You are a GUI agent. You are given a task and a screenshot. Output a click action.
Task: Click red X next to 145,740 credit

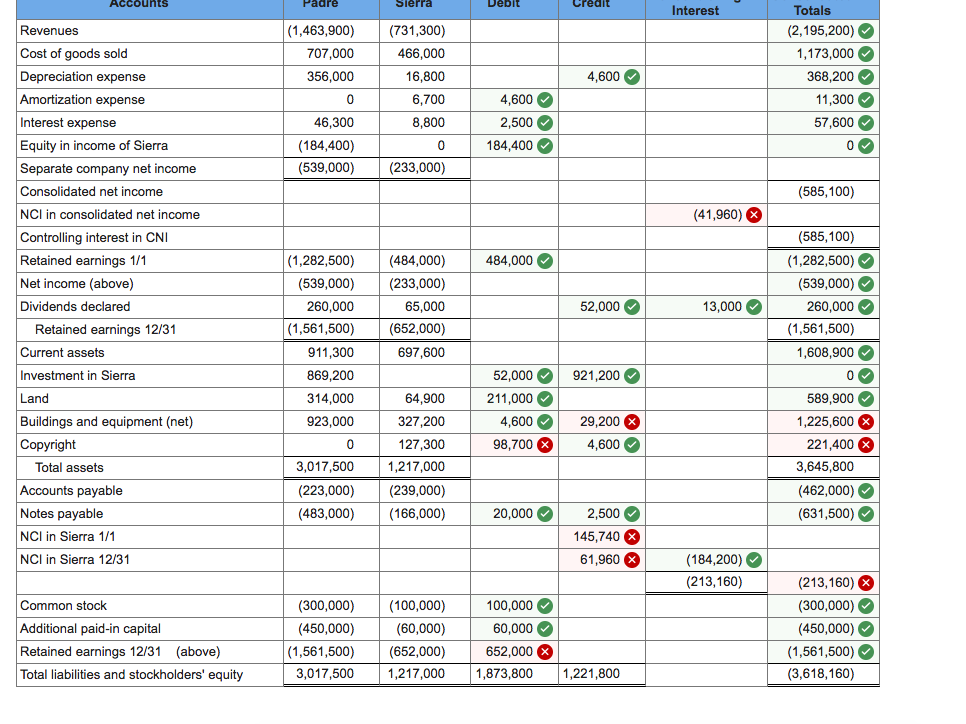pos(631,537)
